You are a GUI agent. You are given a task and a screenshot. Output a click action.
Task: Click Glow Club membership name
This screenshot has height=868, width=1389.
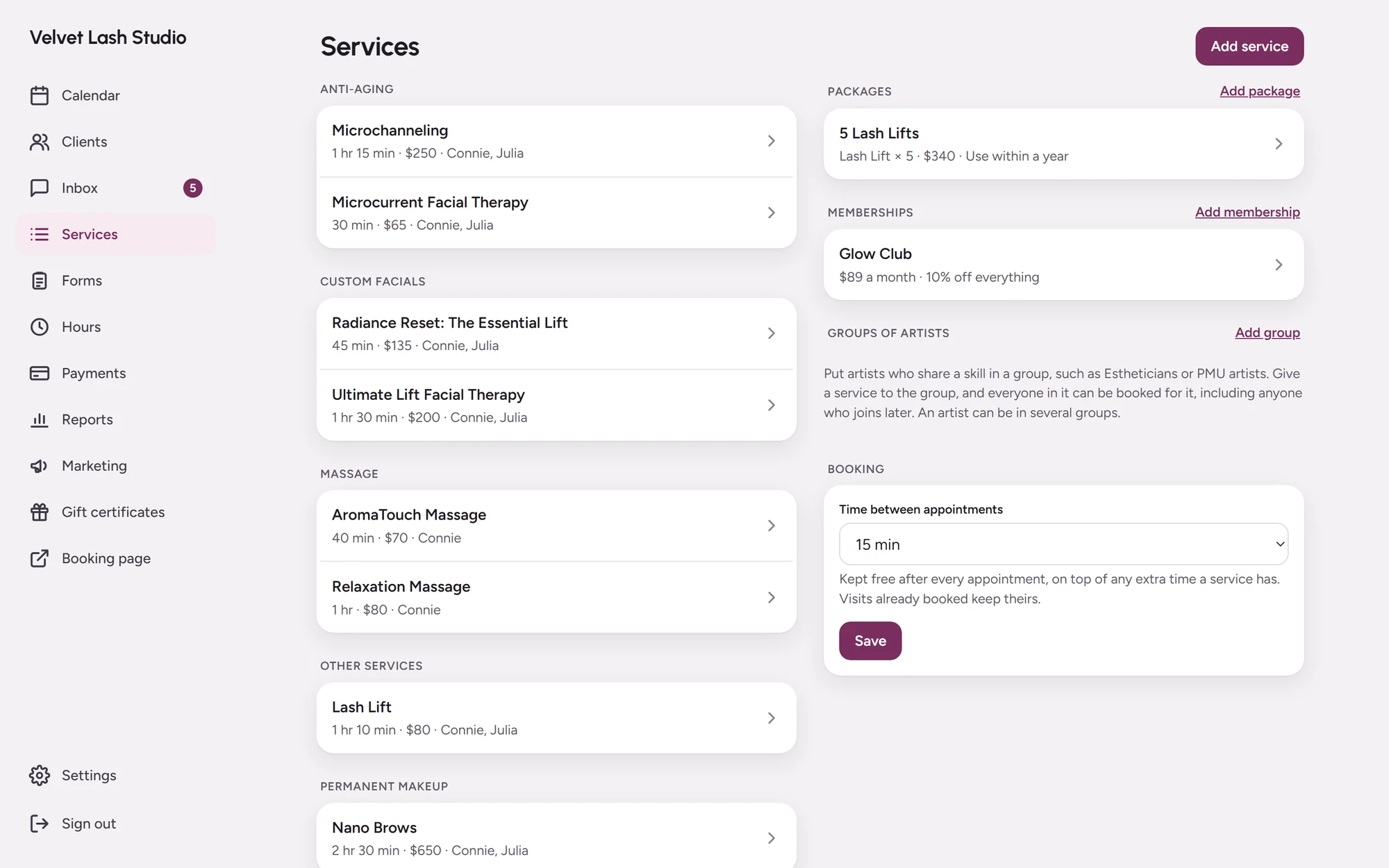coord(875,254)
